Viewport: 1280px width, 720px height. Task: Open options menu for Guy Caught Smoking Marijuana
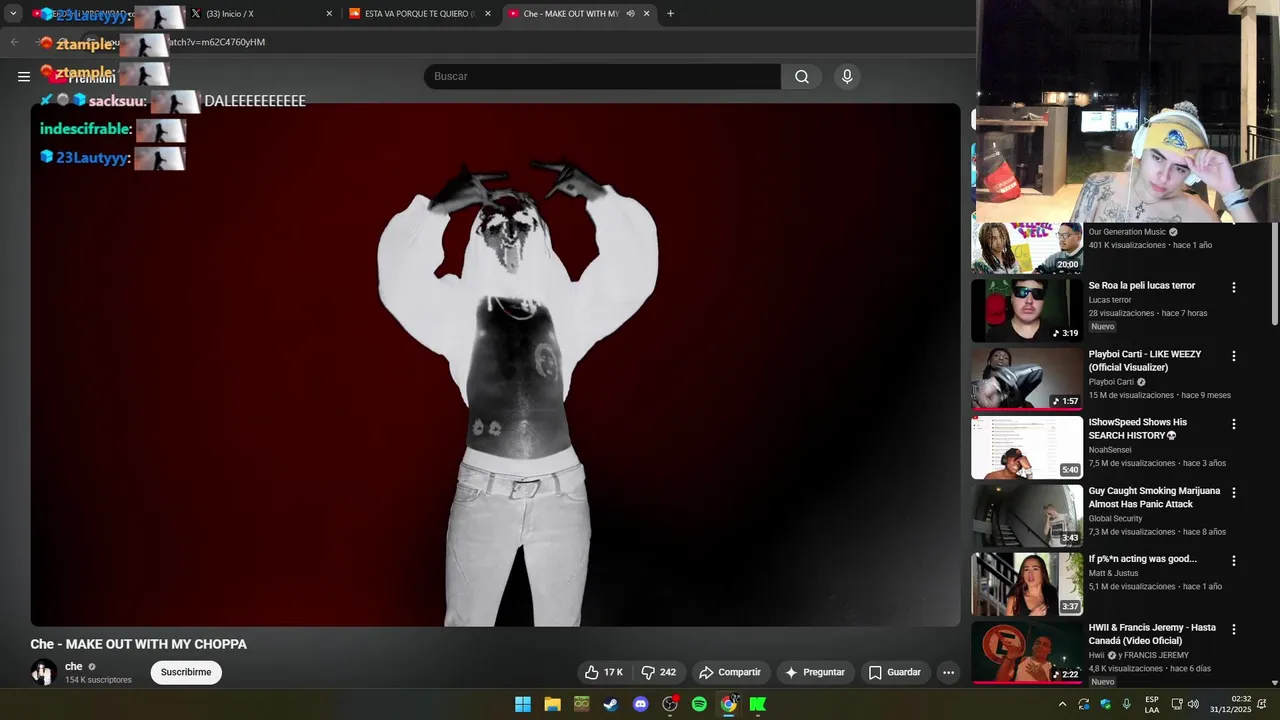tap(1233, 493)
